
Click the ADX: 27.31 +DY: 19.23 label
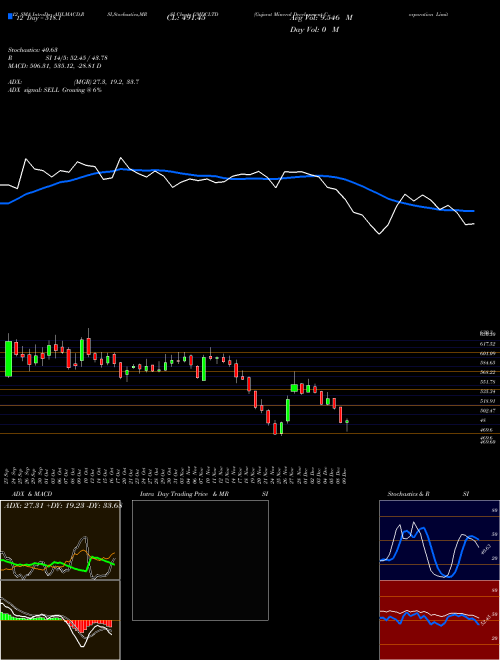[62, 506]
